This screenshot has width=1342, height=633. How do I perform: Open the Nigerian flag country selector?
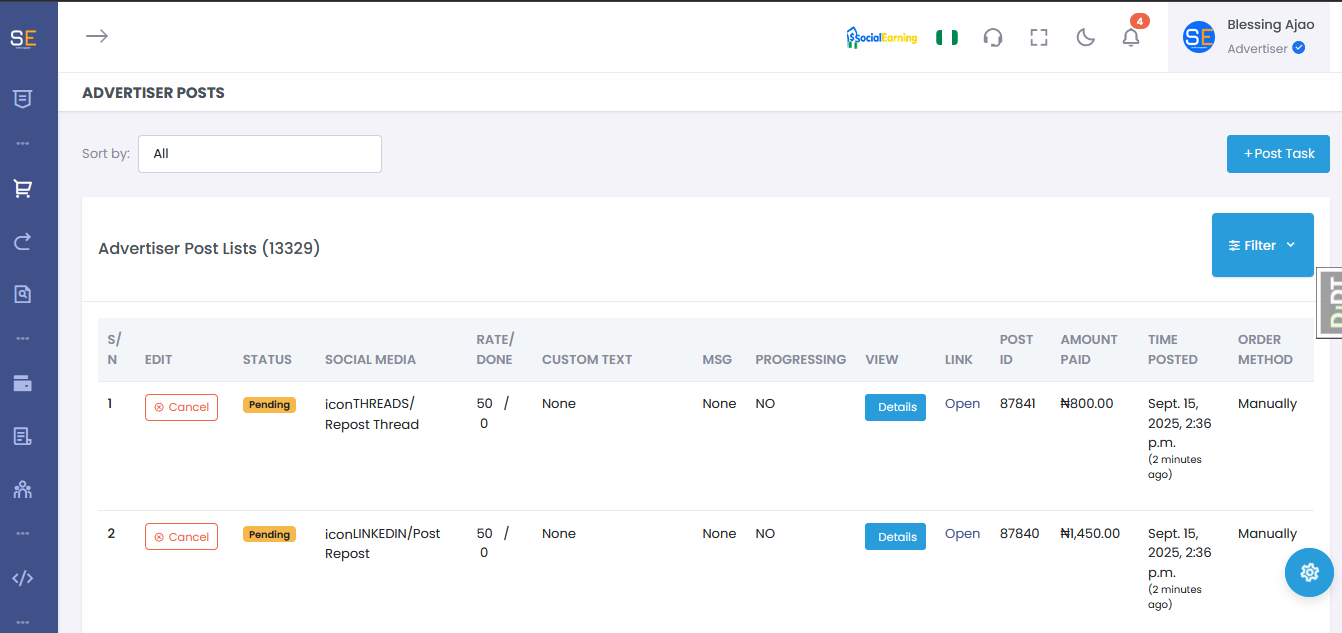[x=946, y=38]
